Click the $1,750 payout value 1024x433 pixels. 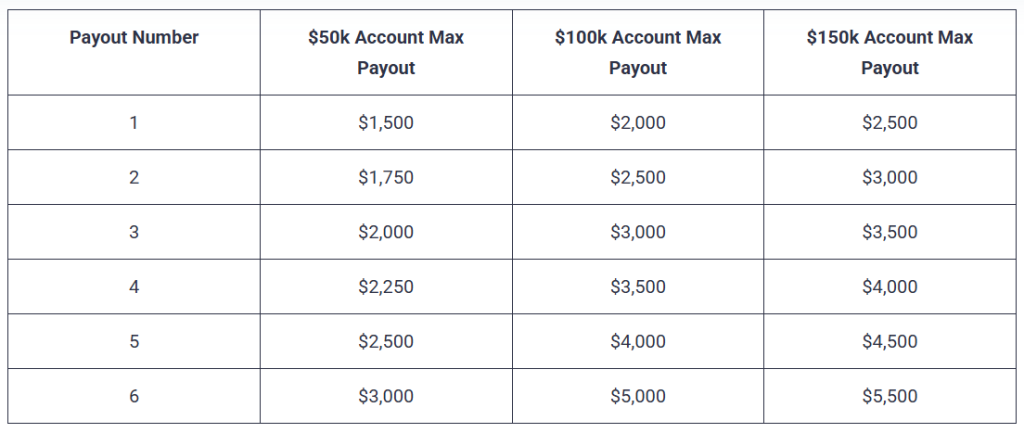386,178
